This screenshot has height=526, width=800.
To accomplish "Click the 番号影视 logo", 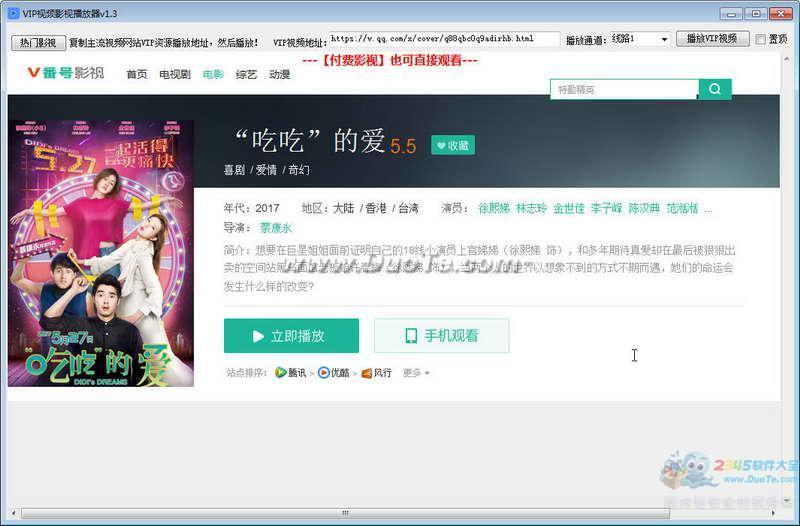I will (x=66, y=73).
